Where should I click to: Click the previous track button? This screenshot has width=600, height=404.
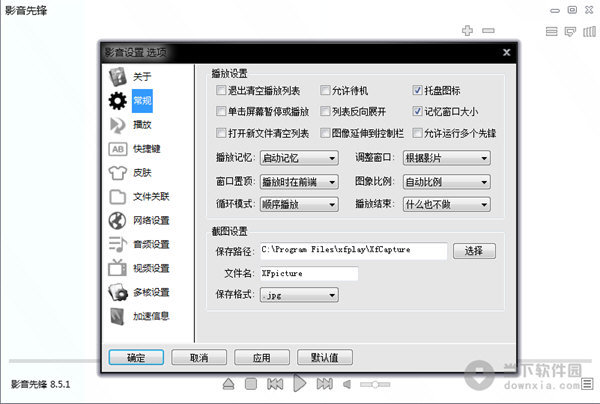275,384
